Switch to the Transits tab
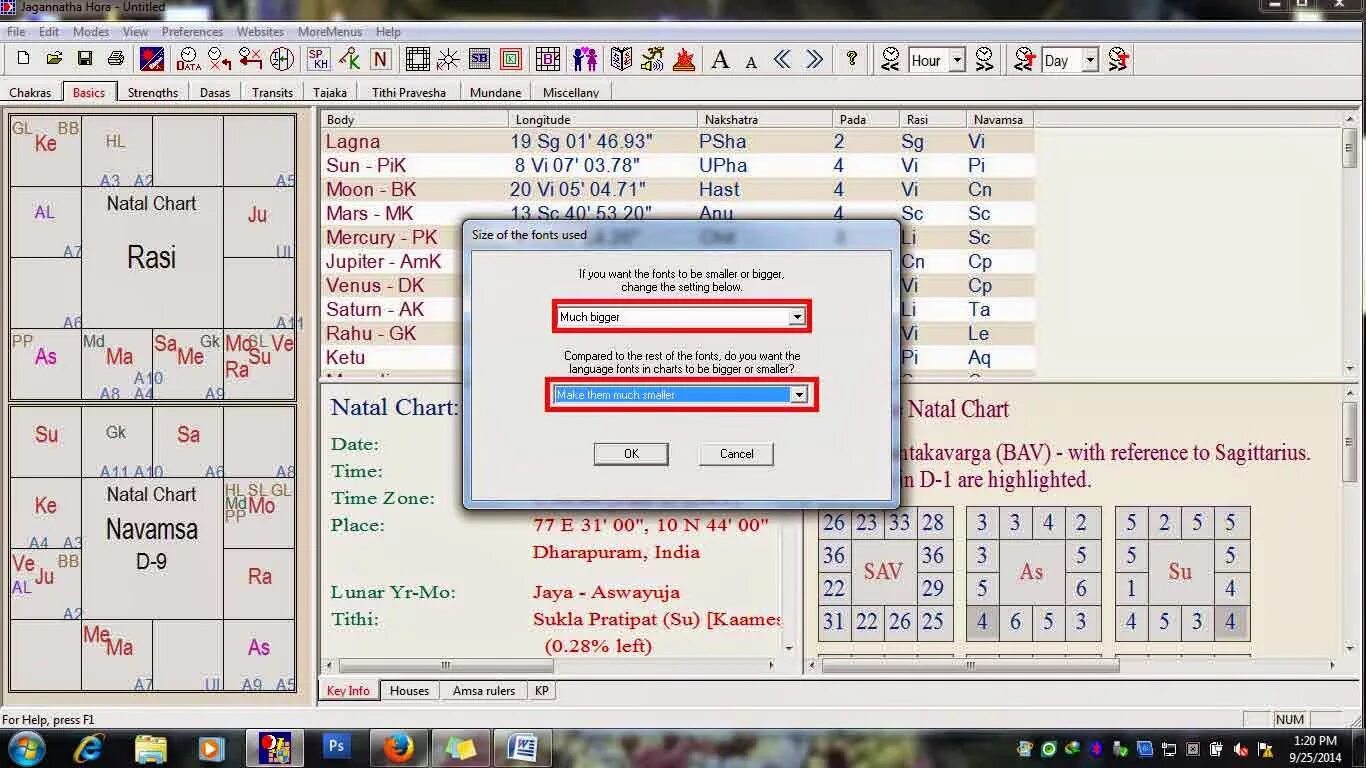The width and height of the screenshot is (1366, 768). click(x=272, y=92)
